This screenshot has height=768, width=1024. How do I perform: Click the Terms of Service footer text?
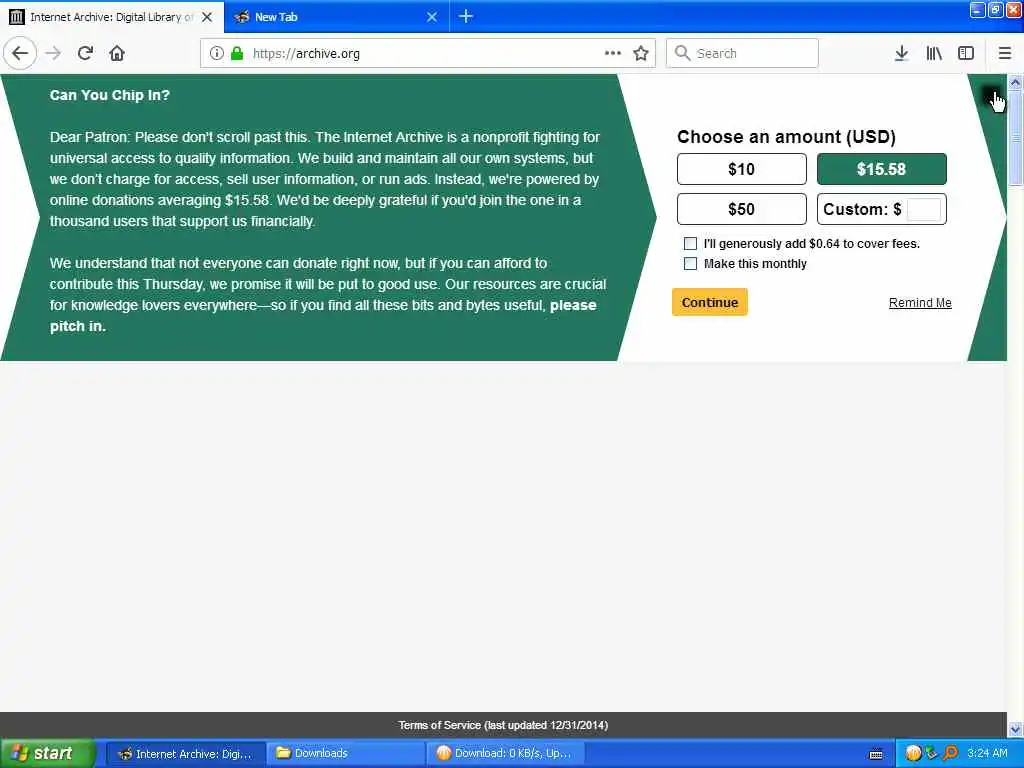(503, 726)
